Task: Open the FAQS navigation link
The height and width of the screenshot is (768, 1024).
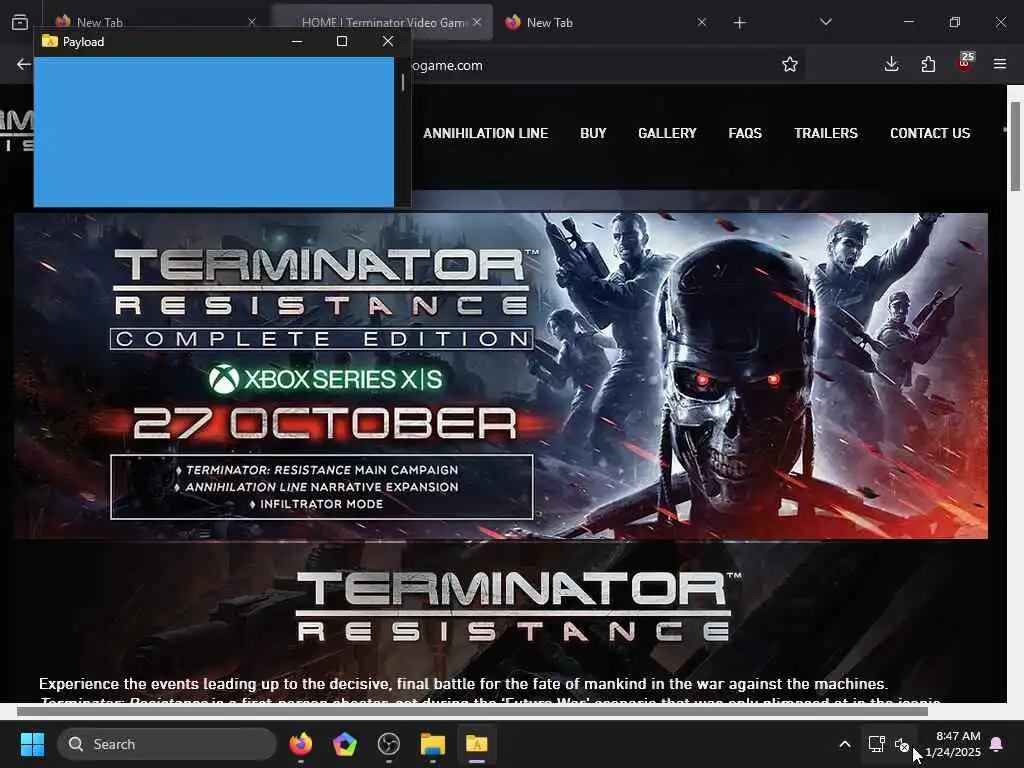Action: 744,133
